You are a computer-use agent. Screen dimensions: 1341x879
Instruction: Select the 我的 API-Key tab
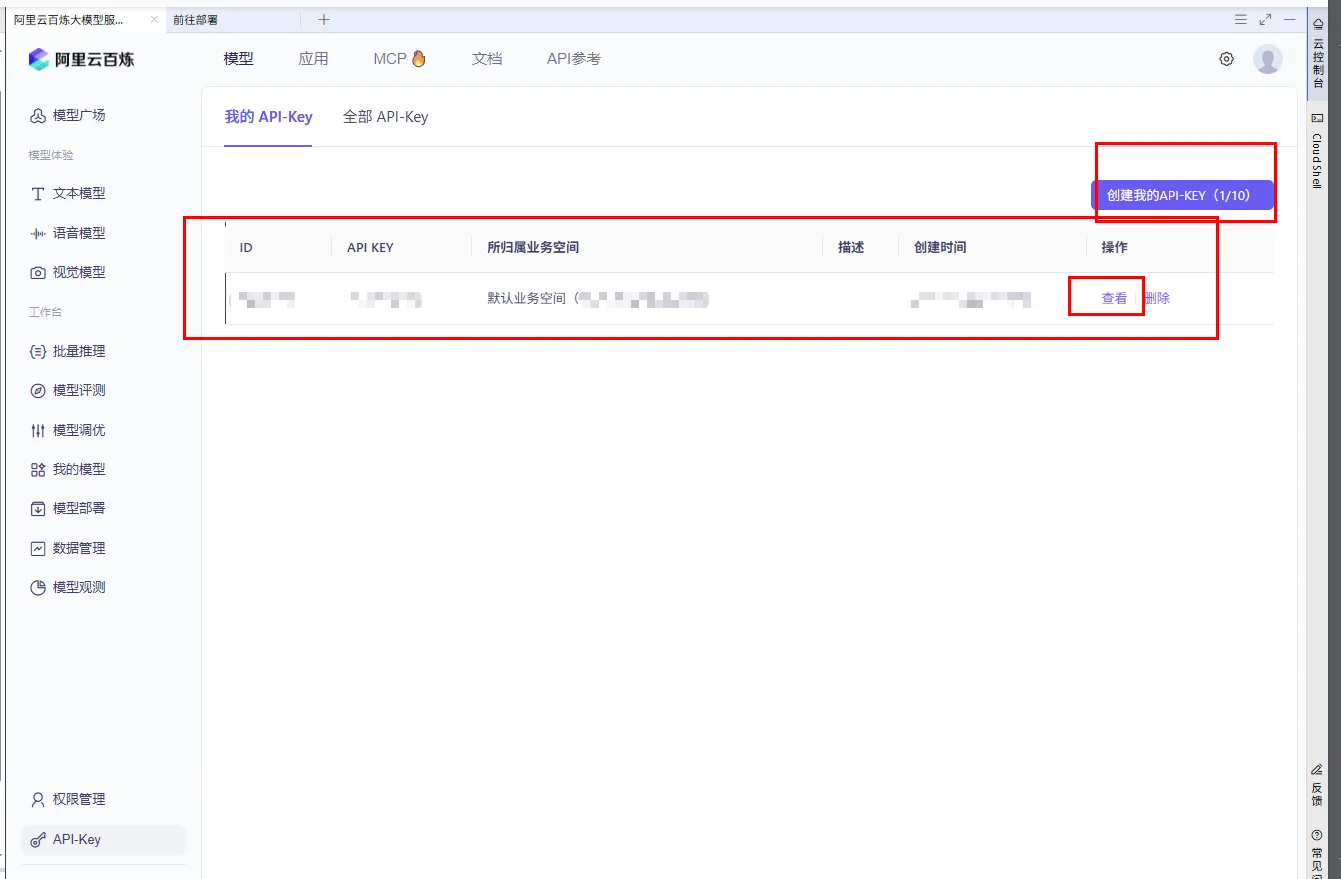[x=268, y=117]
